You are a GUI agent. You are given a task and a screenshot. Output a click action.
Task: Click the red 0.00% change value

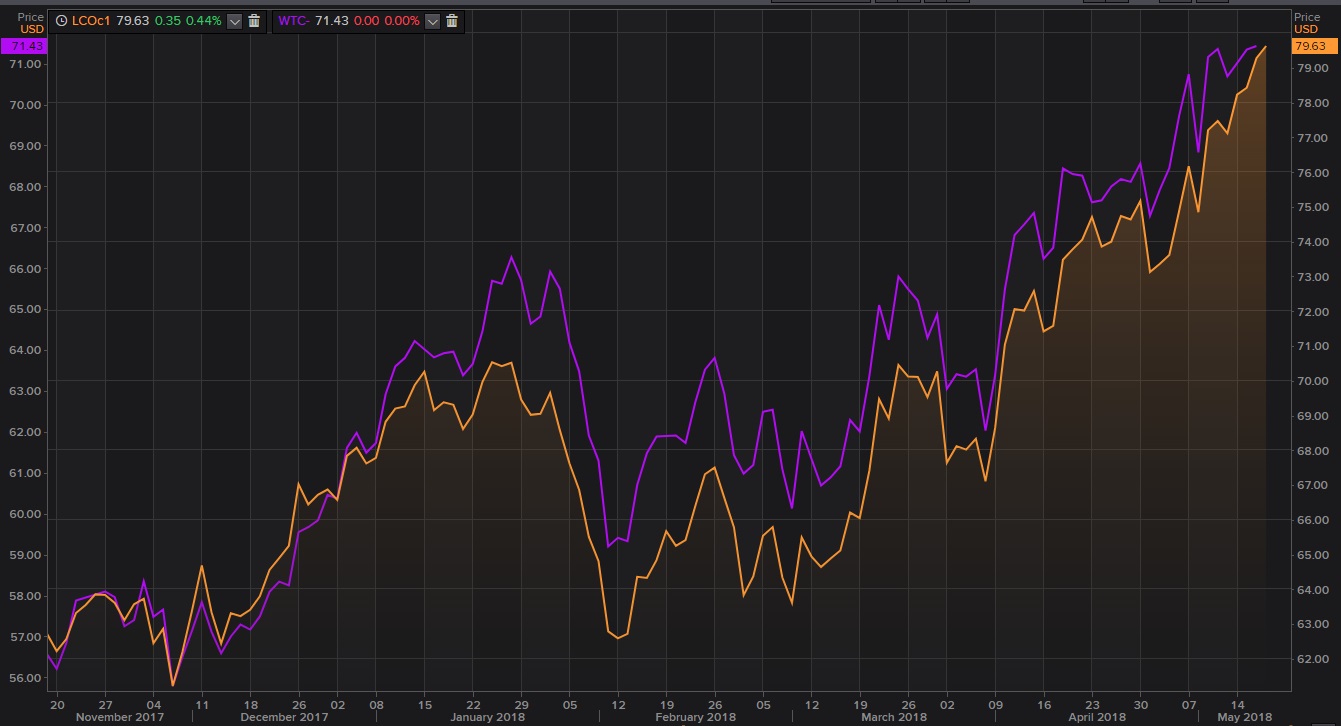click(402, 21)
